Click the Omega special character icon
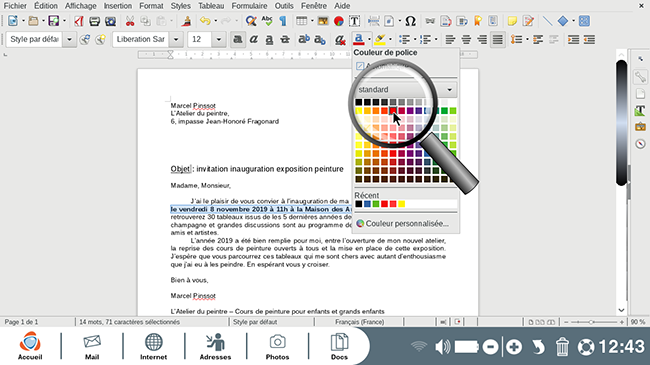 [410, 21]
